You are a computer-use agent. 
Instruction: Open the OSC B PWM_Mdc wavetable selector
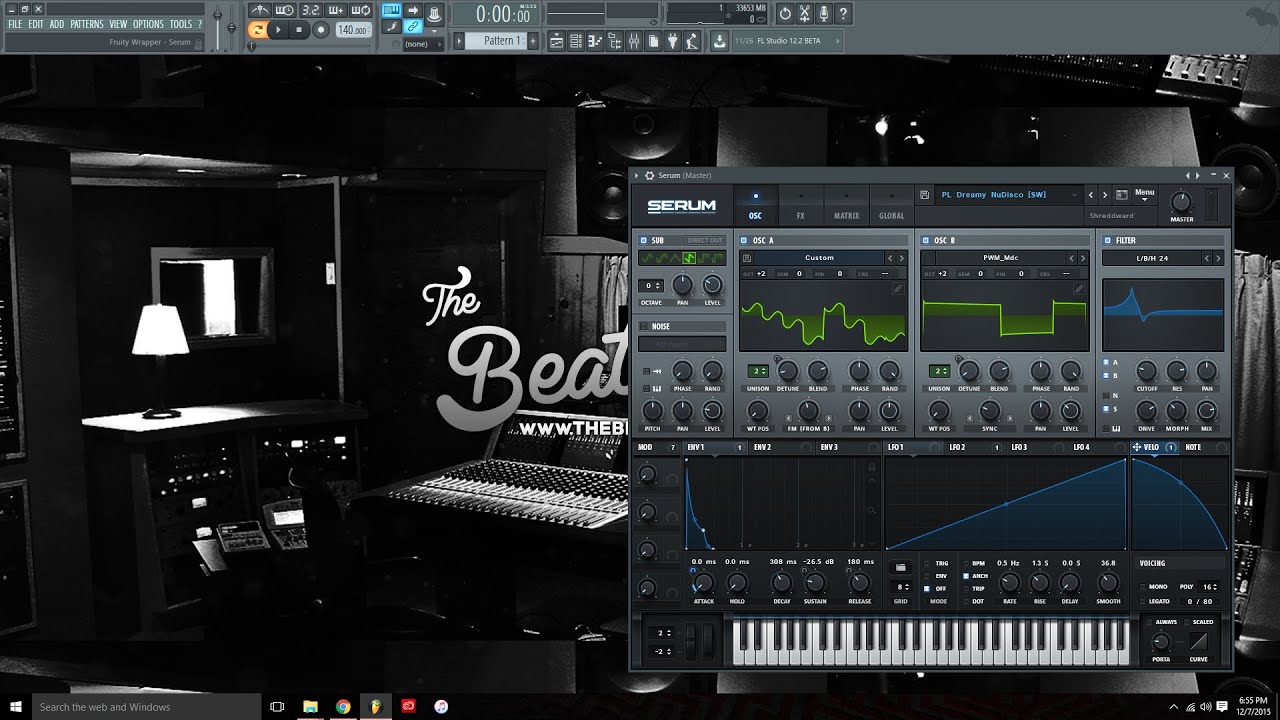click(1000, 258)
